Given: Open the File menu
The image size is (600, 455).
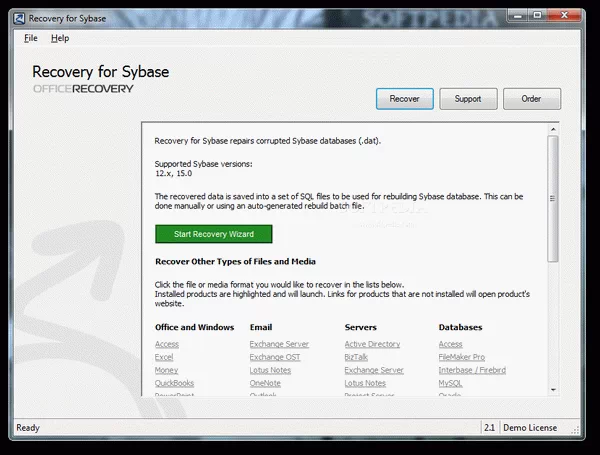Looking at the screenshot, I should pyautogui.click(x=31, y=38).
